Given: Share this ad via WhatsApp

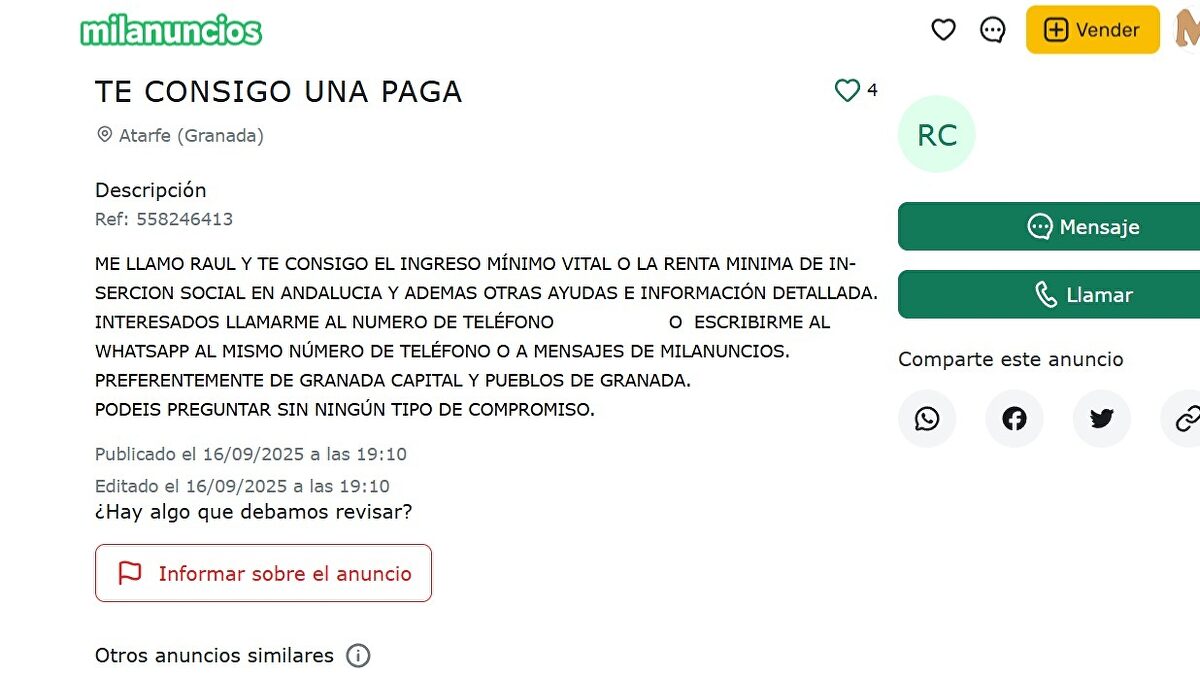Looking at the screenshot, I should point(927,418).
